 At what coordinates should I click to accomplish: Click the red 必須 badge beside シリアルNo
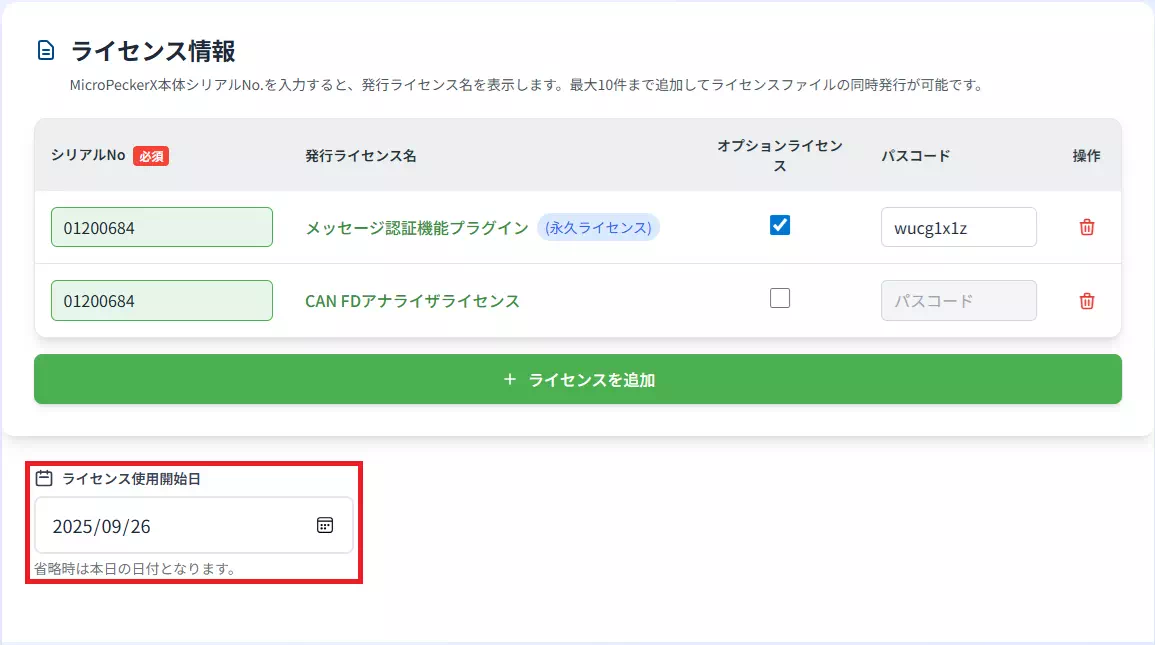pyautogui.click(x=150, y=156)
